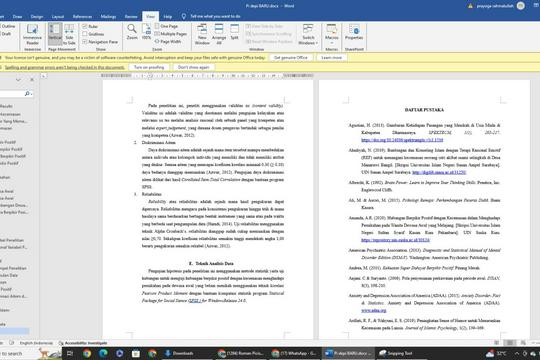Open the WhatsApp Chrome taskbar window
Viewport: 540px width, 360px height.
point(294,353)
